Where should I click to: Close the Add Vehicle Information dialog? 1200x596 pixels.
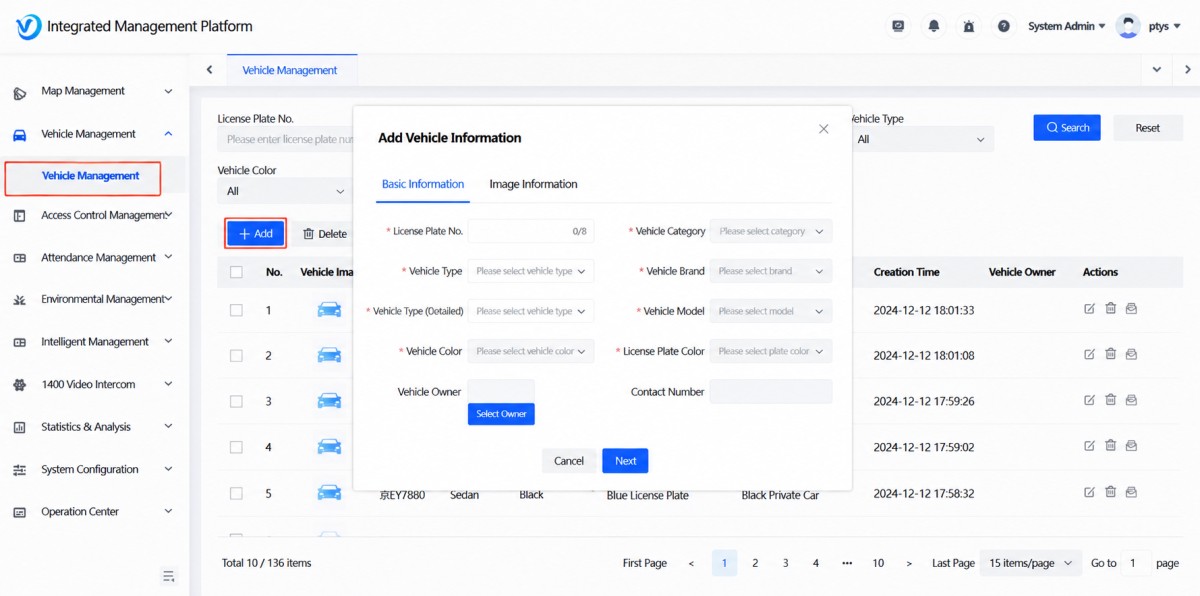tap(824, 129)
